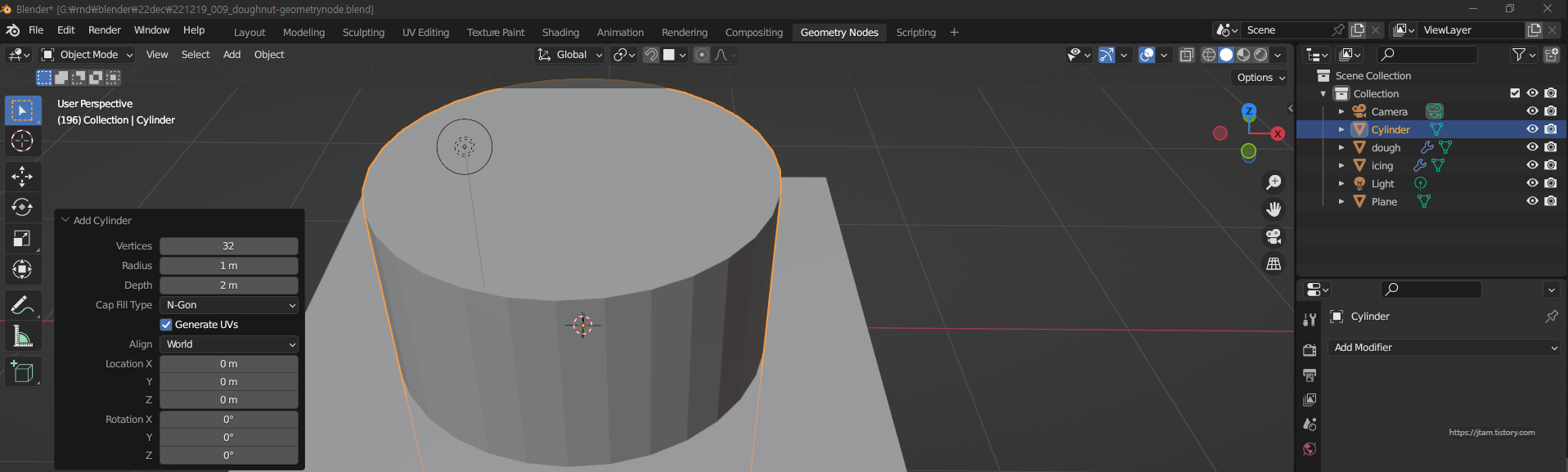Click the X axis on navigation gizmo

pos(1278,133)
